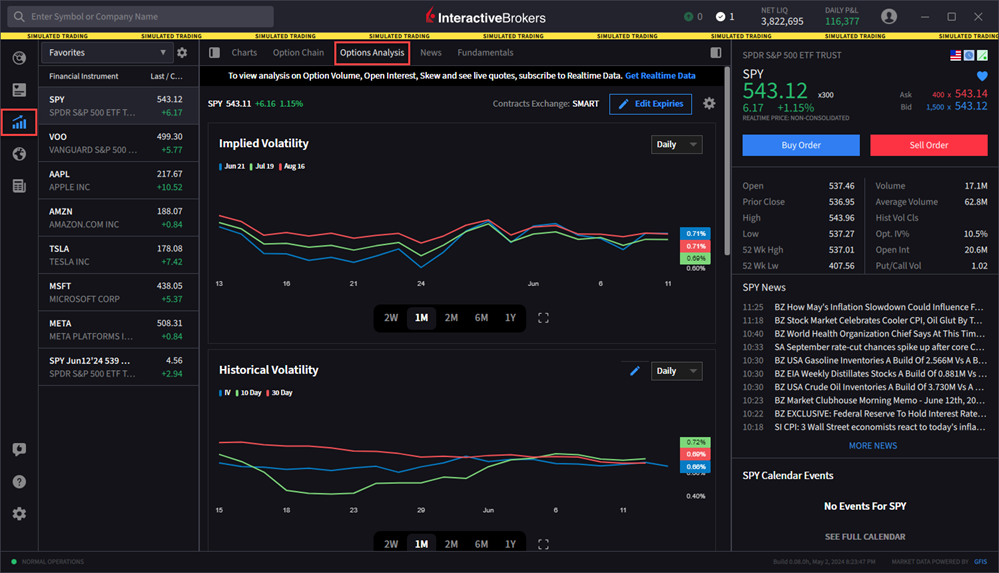The width and height of the screenshot is (999, 573).
Task: Open Historical Volatility Daily dropdown
Action: tap(677, 371)
